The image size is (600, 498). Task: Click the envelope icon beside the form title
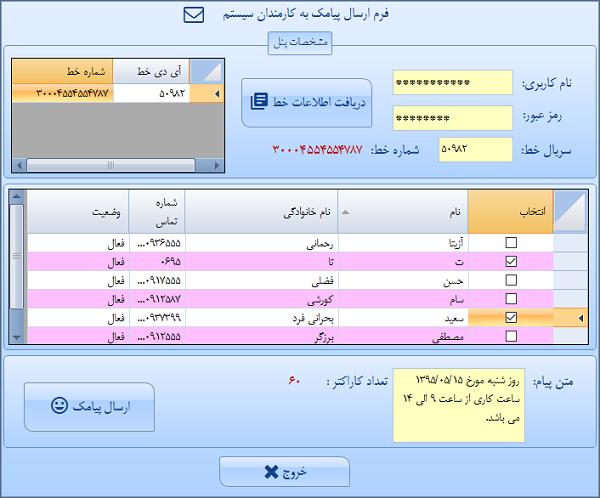194,15
